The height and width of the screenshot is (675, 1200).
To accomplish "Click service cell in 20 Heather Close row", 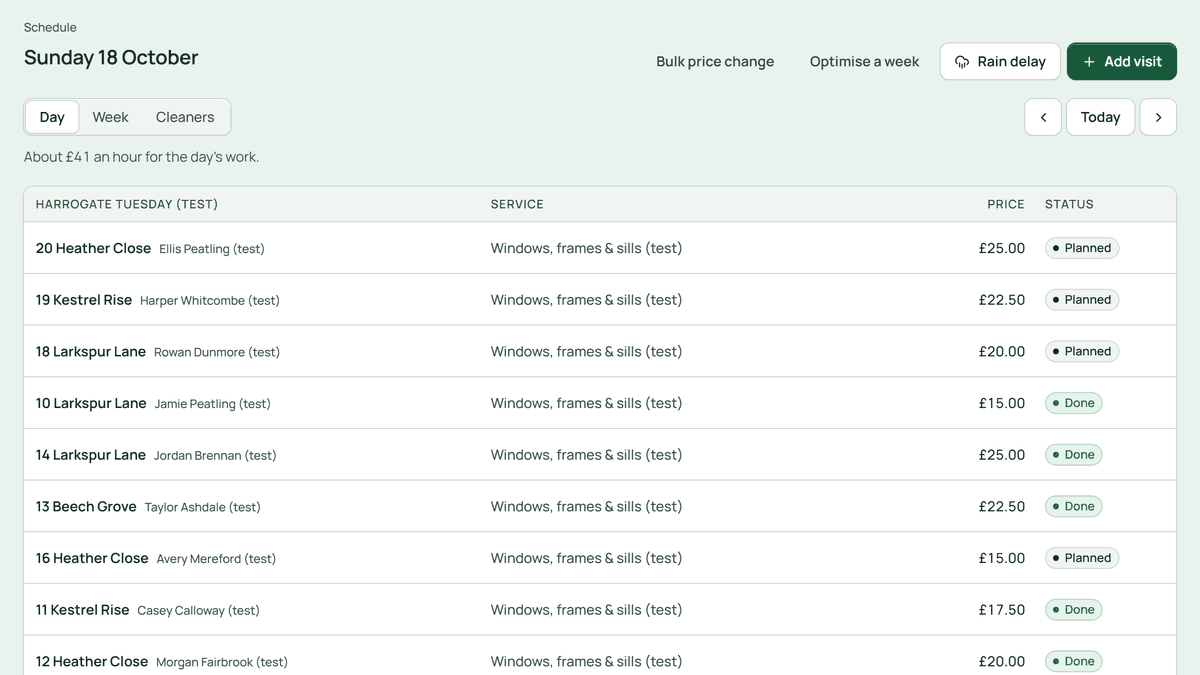I will coord(586,248).
